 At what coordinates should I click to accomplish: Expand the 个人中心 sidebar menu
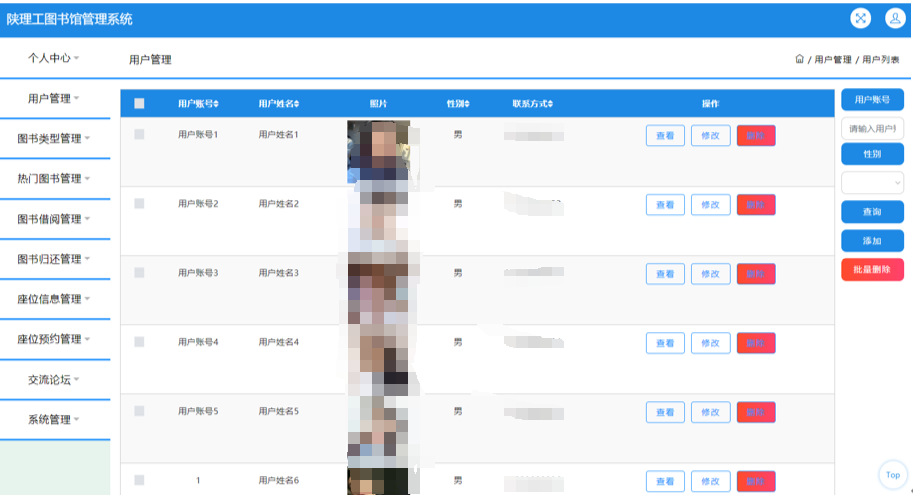[54, 58]
